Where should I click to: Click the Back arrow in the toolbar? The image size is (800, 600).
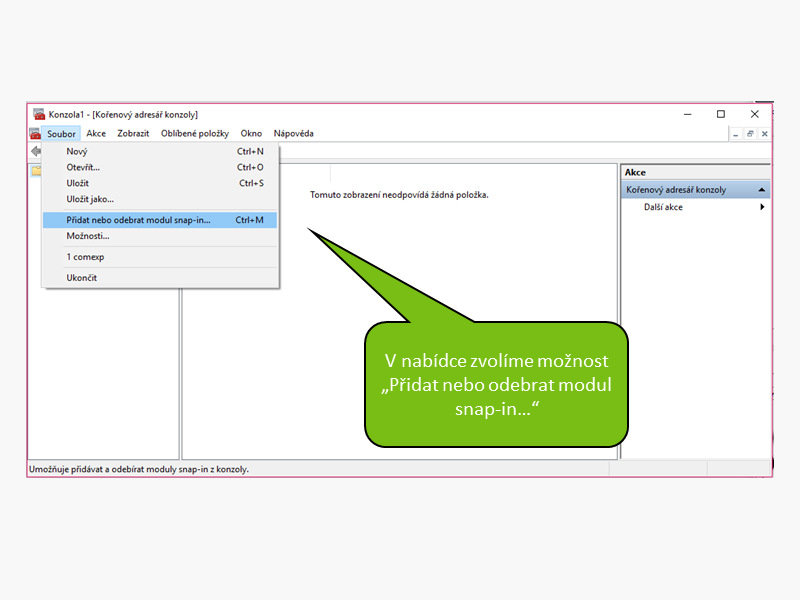pyautogui.click(x=36, y=151)
